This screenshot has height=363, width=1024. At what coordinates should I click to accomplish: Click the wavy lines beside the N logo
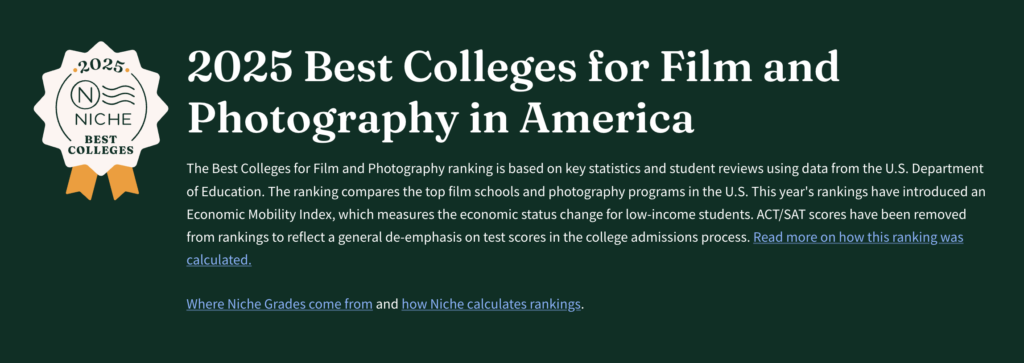point(118,96)
